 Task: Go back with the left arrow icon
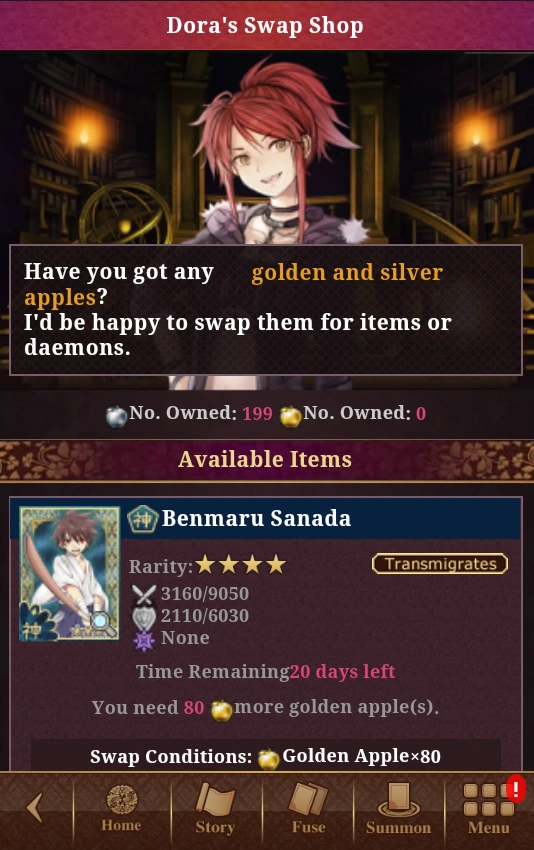(x=35, y=808)
